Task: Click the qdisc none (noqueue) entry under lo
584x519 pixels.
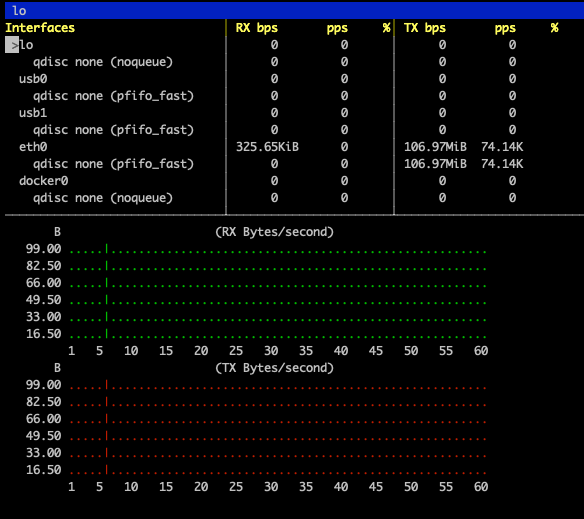Action: (x=103, y=62)
